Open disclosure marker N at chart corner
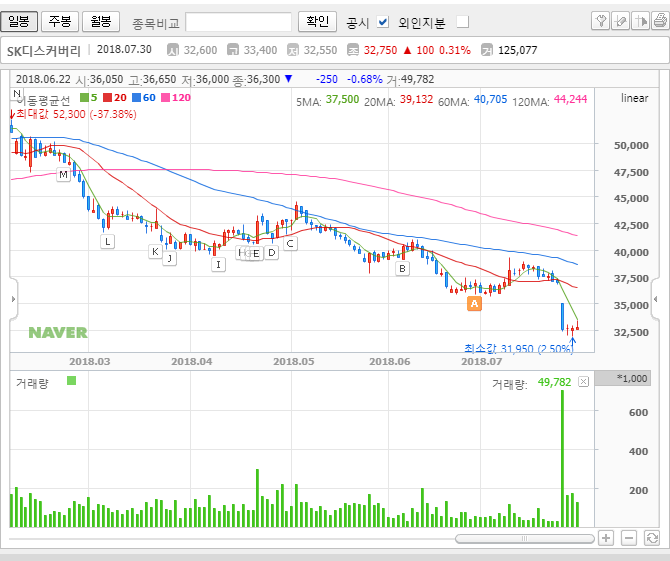The image size is (670, 561). (x=17, y=94)
